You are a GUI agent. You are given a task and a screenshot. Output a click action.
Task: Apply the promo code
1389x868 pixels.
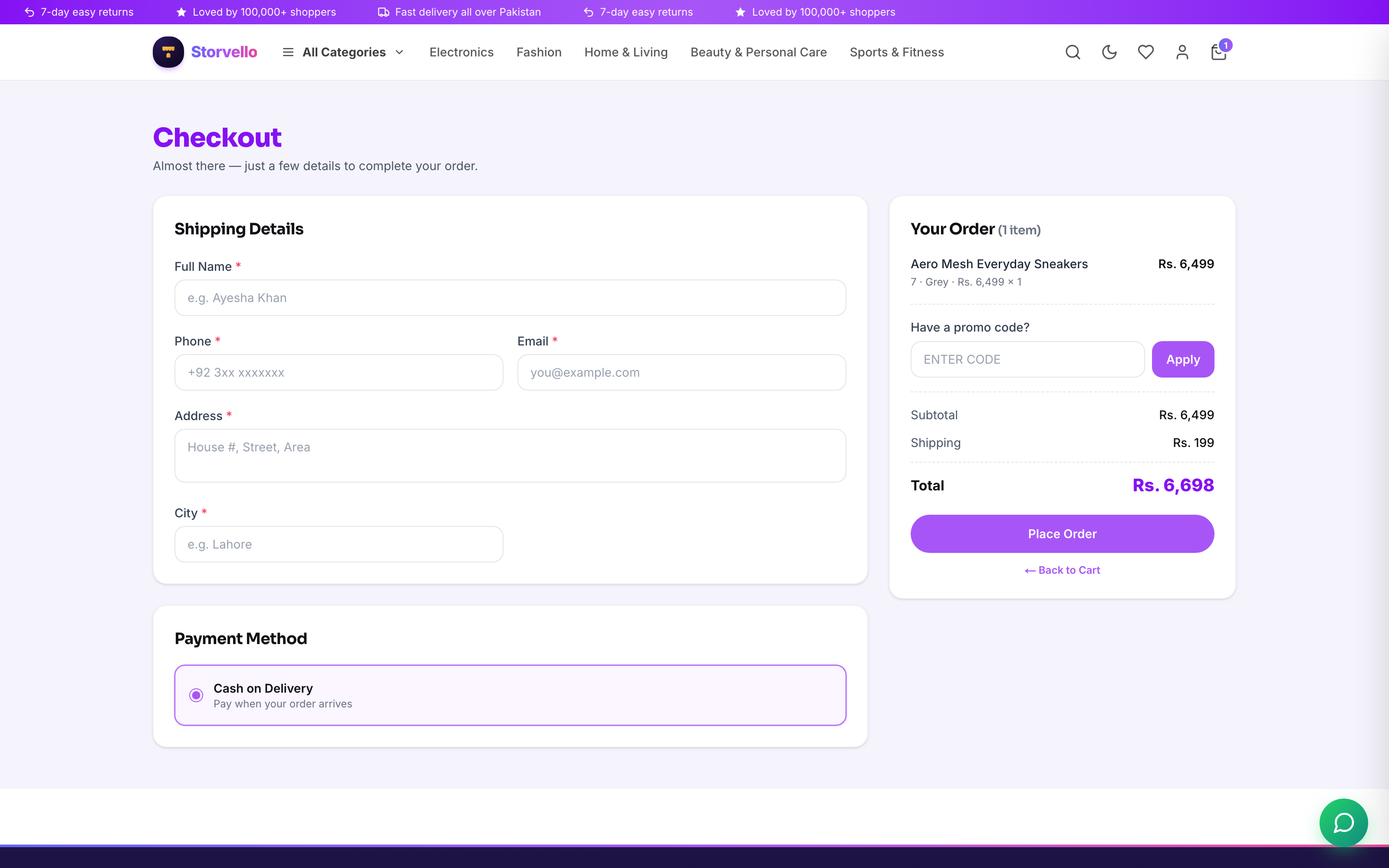(x=1183, y=359)
